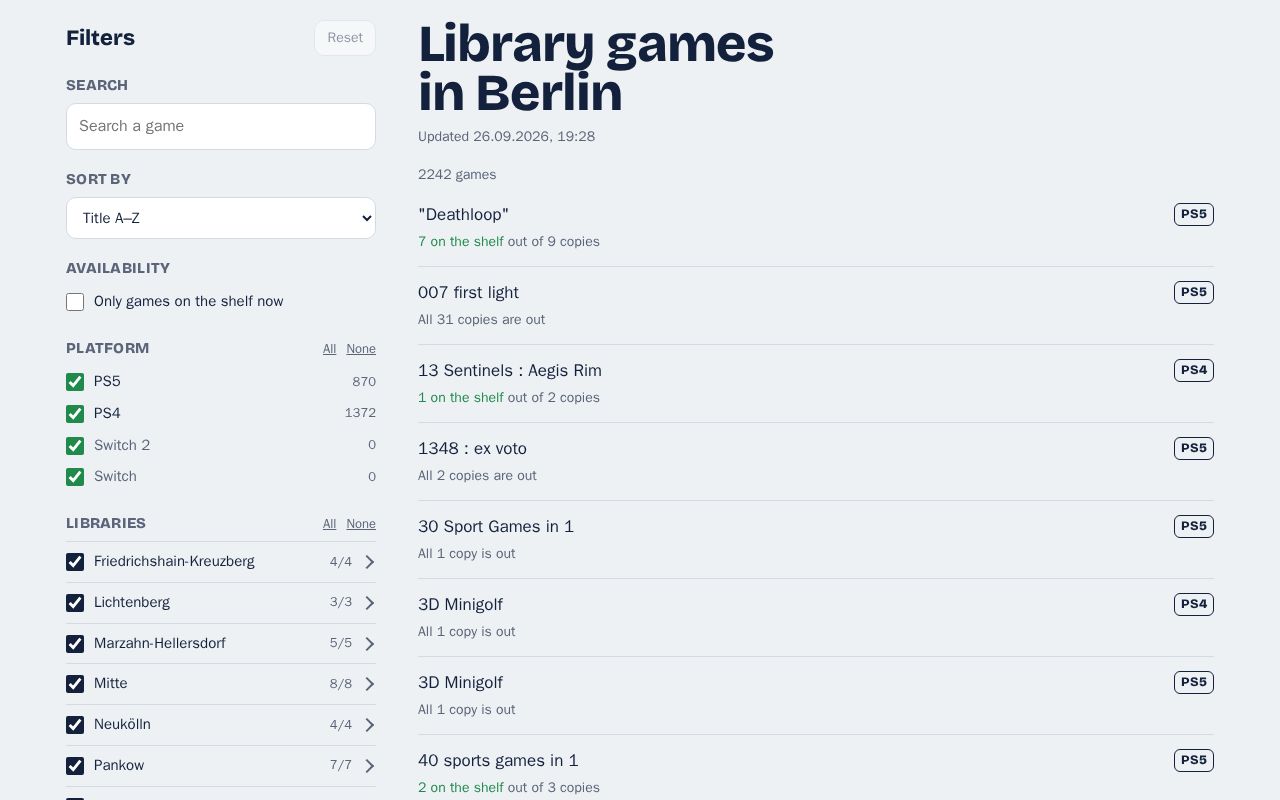1280x800 pixels.
Task: Select All platforms link
Action: pyautogui.click(x=329, y=349)
